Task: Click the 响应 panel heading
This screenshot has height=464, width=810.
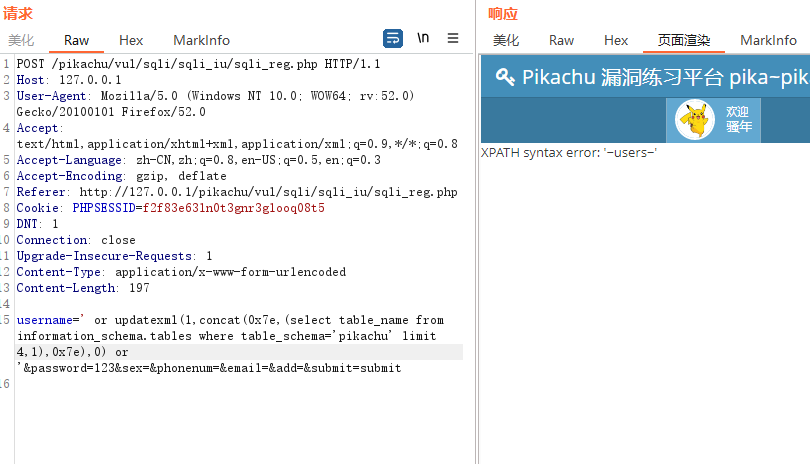Action: 503,13
